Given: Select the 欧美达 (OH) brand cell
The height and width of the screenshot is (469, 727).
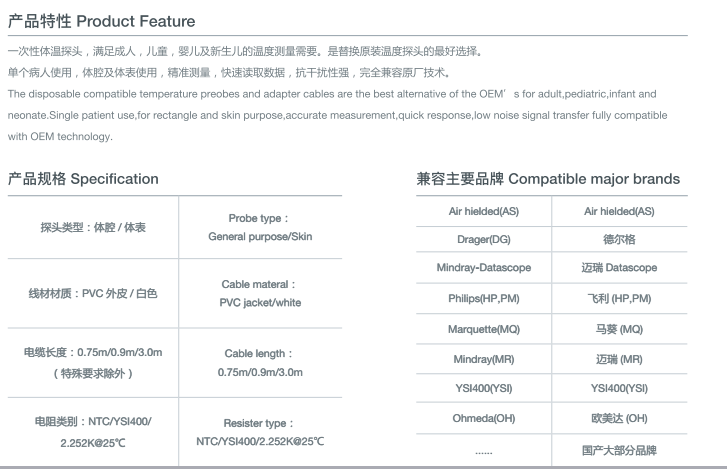Looking at the screenshot, I should point(619,418).
